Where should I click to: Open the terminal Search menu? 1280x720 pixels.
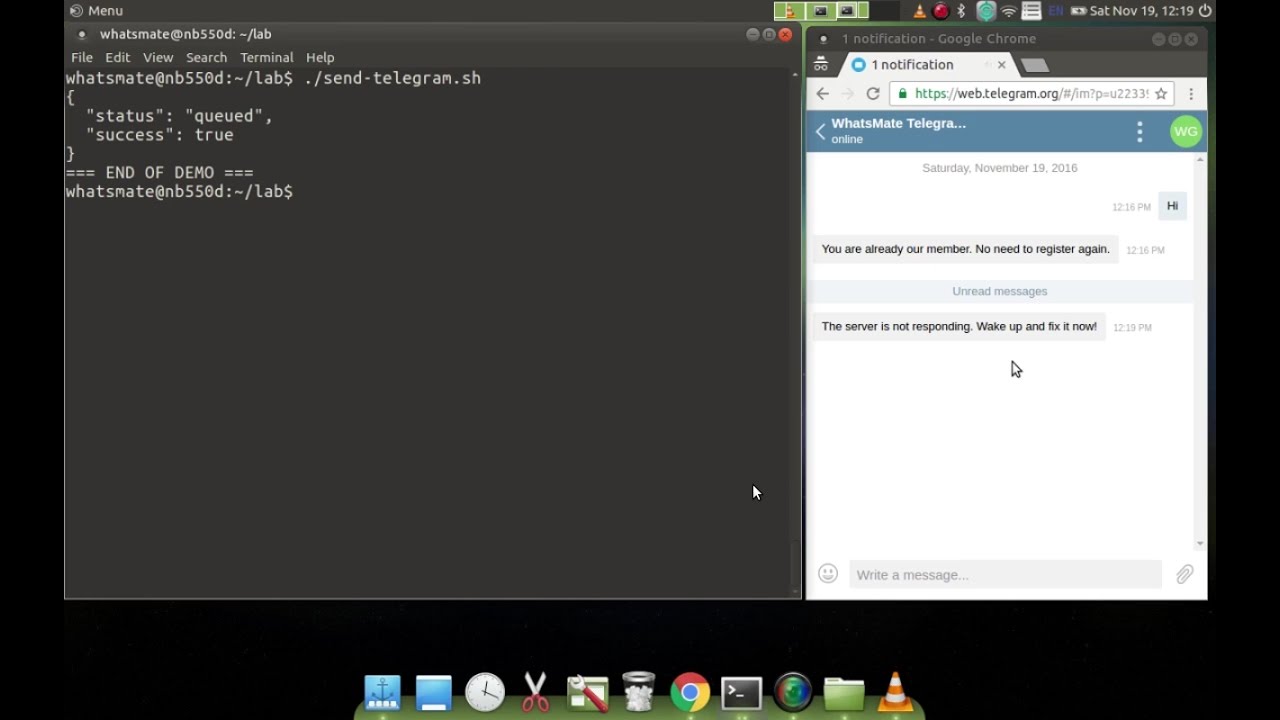[x=206, y=57]
